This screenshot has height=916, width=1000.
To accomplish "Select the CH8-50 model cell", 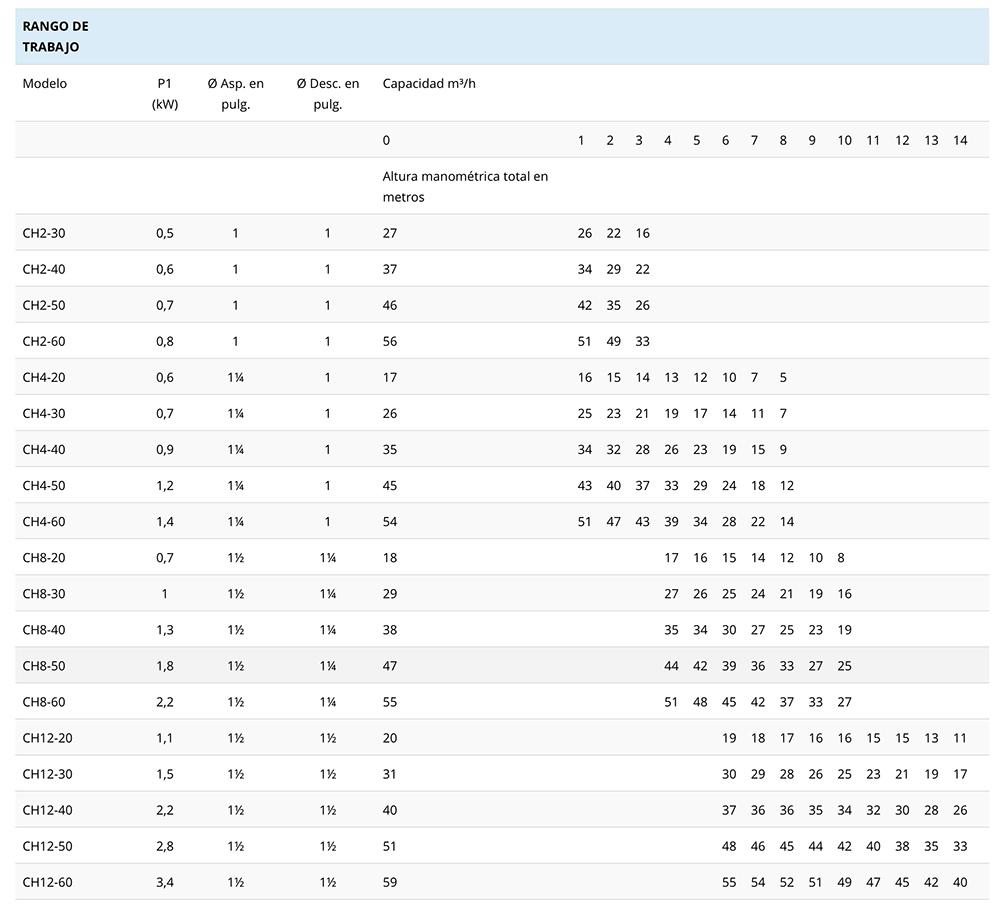I will [44, 665].
